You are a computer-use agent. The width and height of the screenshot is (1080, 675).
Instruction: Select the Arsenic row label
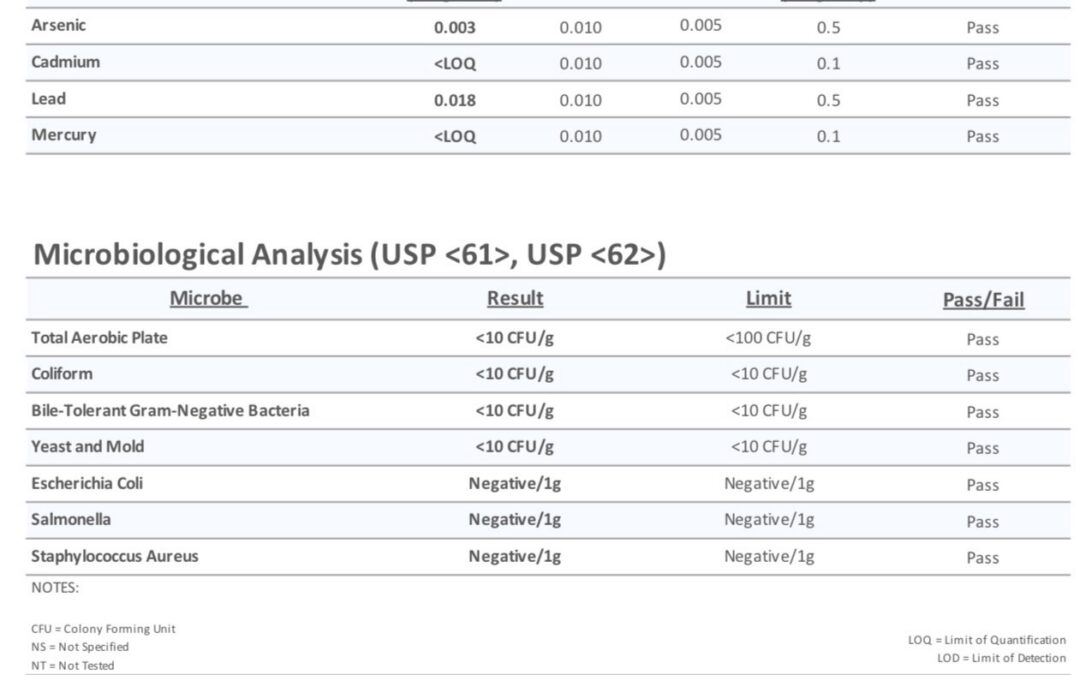(59, 25)
